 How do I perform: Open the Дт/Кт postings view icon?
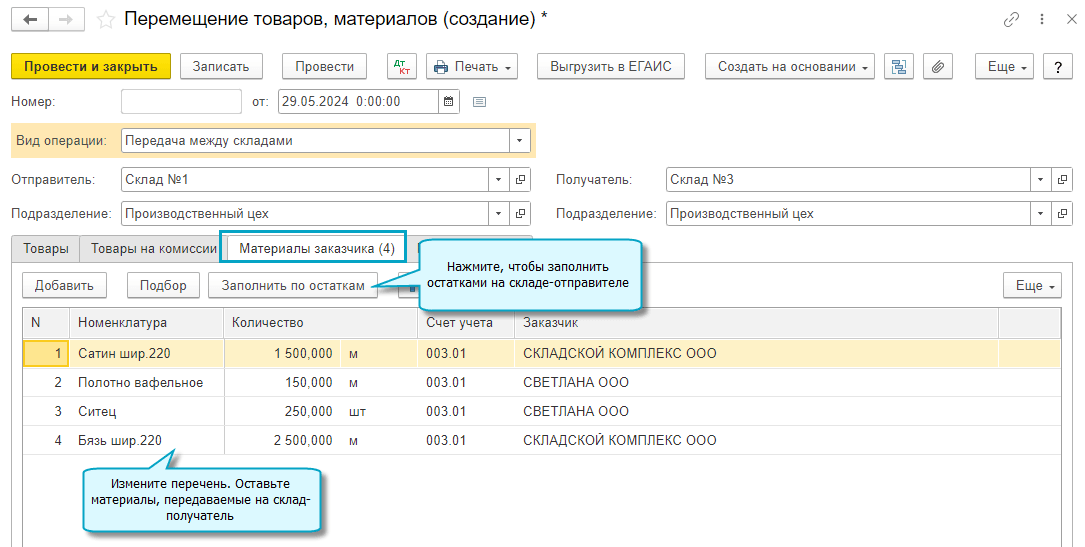[x=402, y=67]
